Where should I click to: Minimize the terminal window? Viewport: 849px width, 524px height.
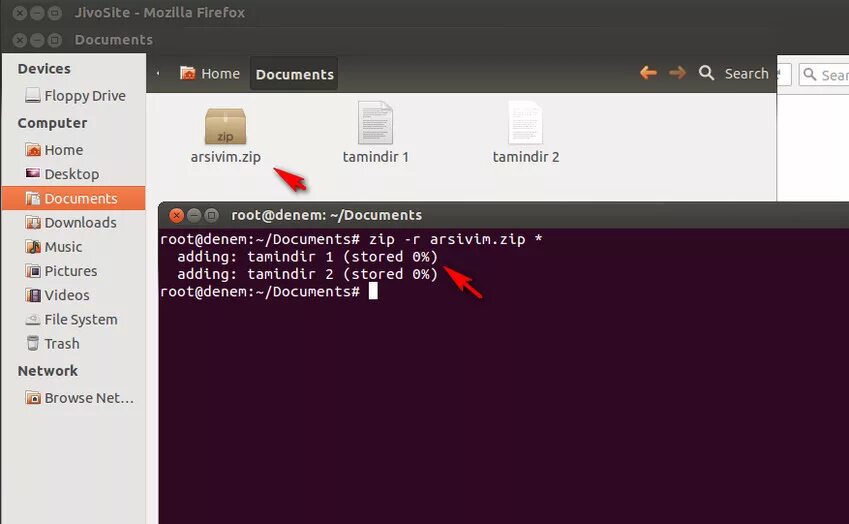coord(194,215)
